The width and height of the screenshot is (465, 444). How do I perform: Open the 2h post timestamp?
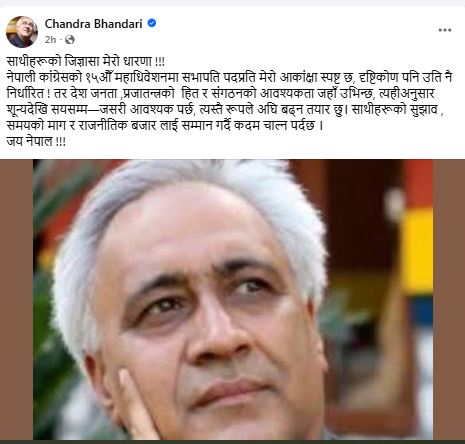50,40
